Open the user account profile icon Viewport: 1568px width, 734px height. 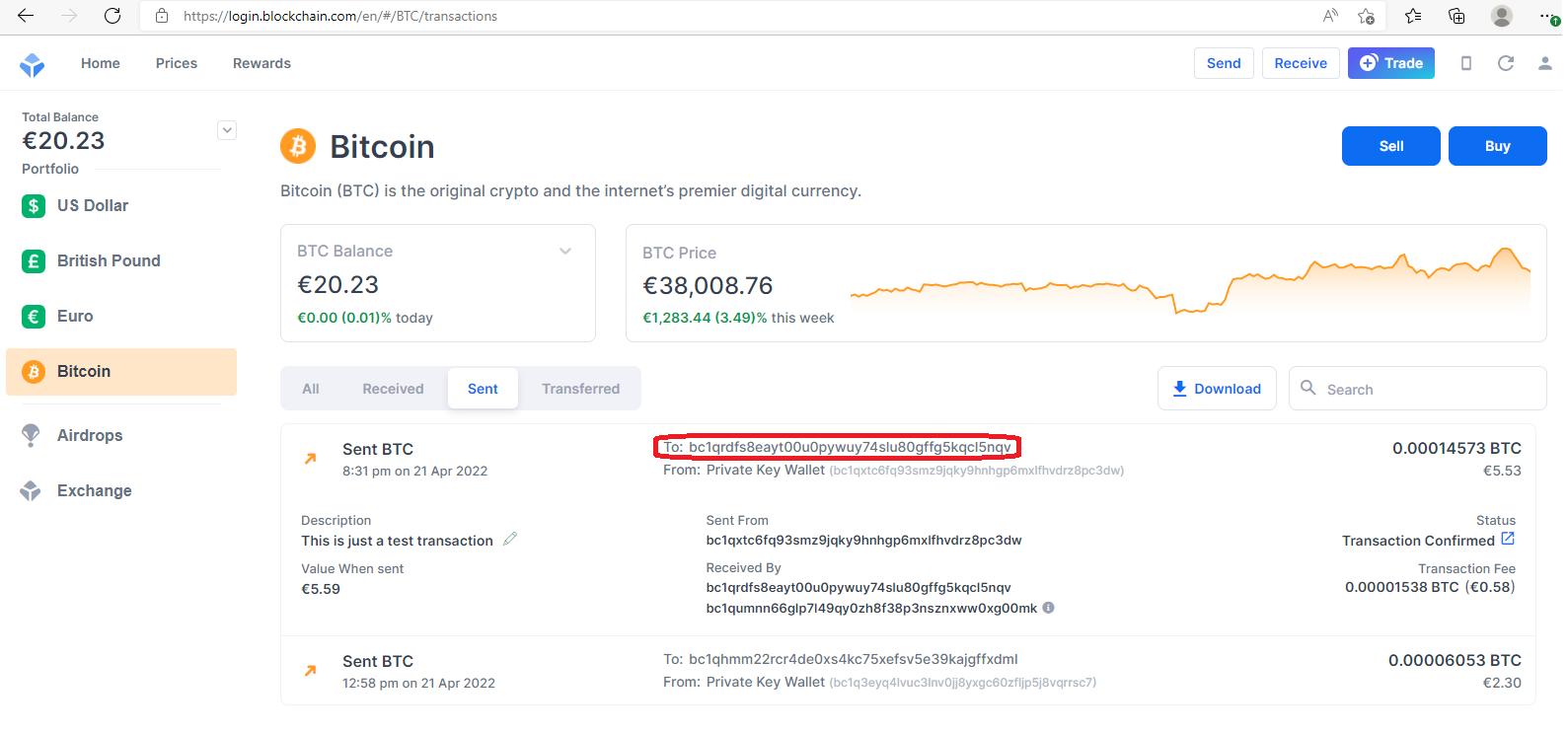coord(1544,63)
